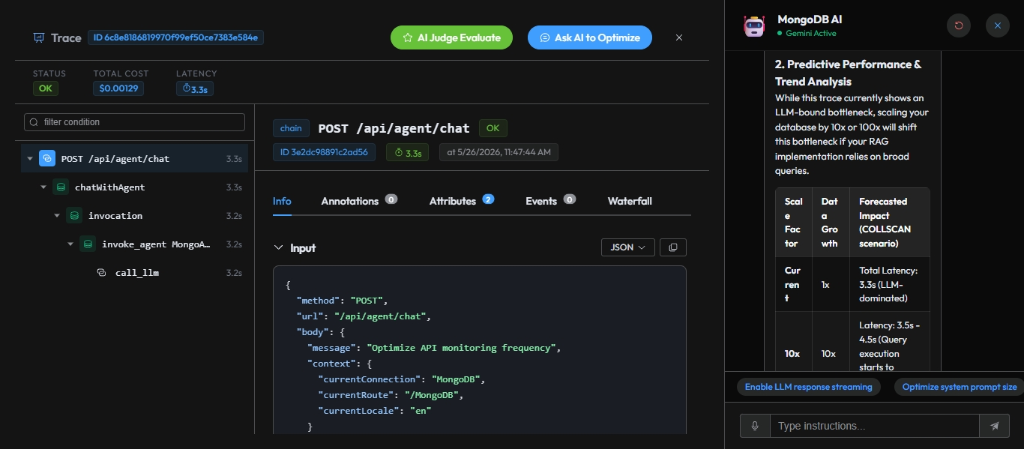Click the span ID 3e2dc98891c2ad56 badge
This screenshot has height=449, width=1024.
(324, 153)
